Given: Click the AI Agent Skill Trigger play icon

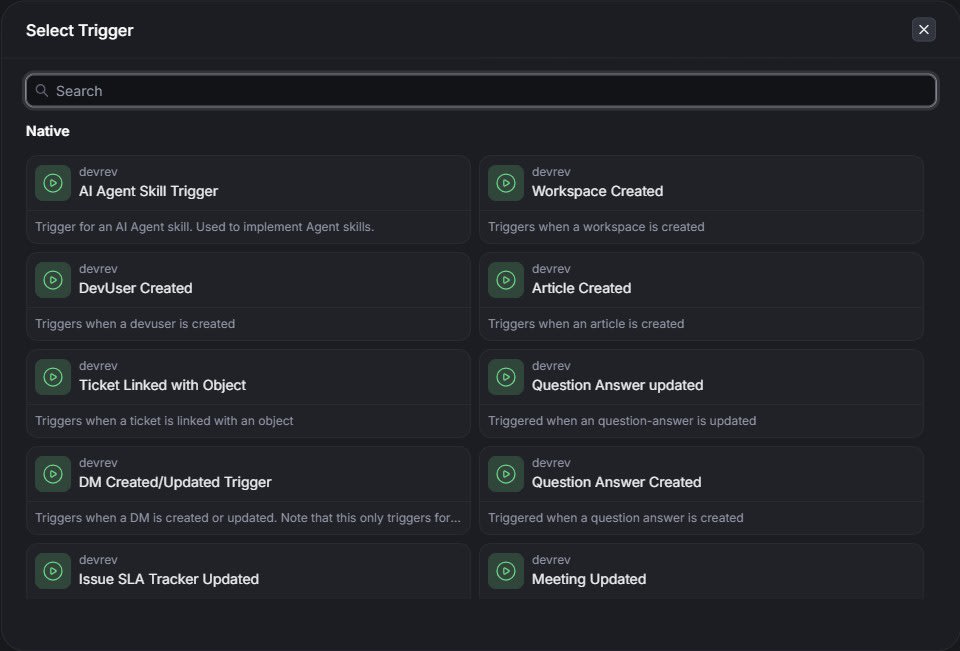Looking at the screenshot, I should tap(53, 183).
